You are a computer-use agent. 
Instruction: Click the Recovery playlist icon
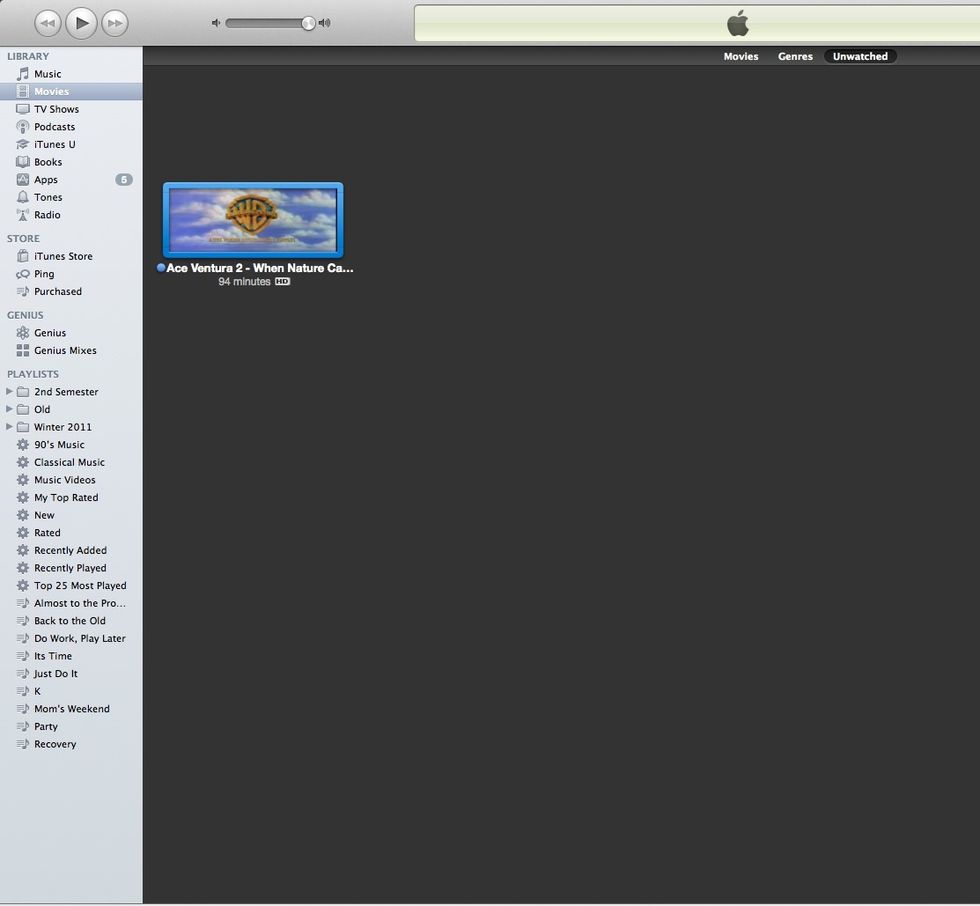[x=22, y=744]
